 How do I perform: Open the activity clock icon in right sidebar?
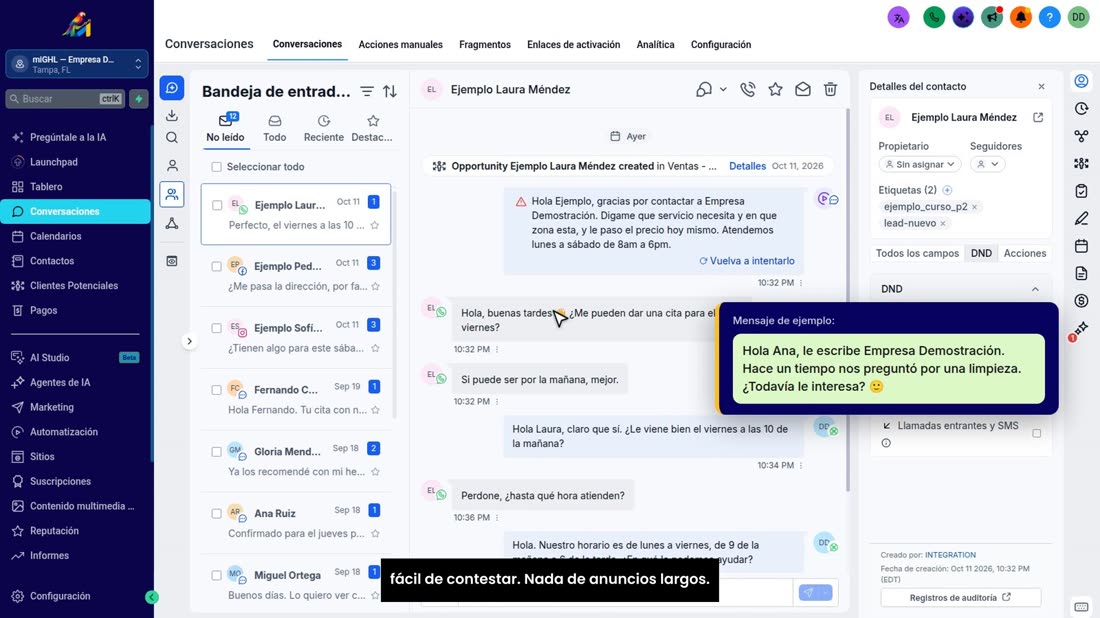click(1081, 109)
